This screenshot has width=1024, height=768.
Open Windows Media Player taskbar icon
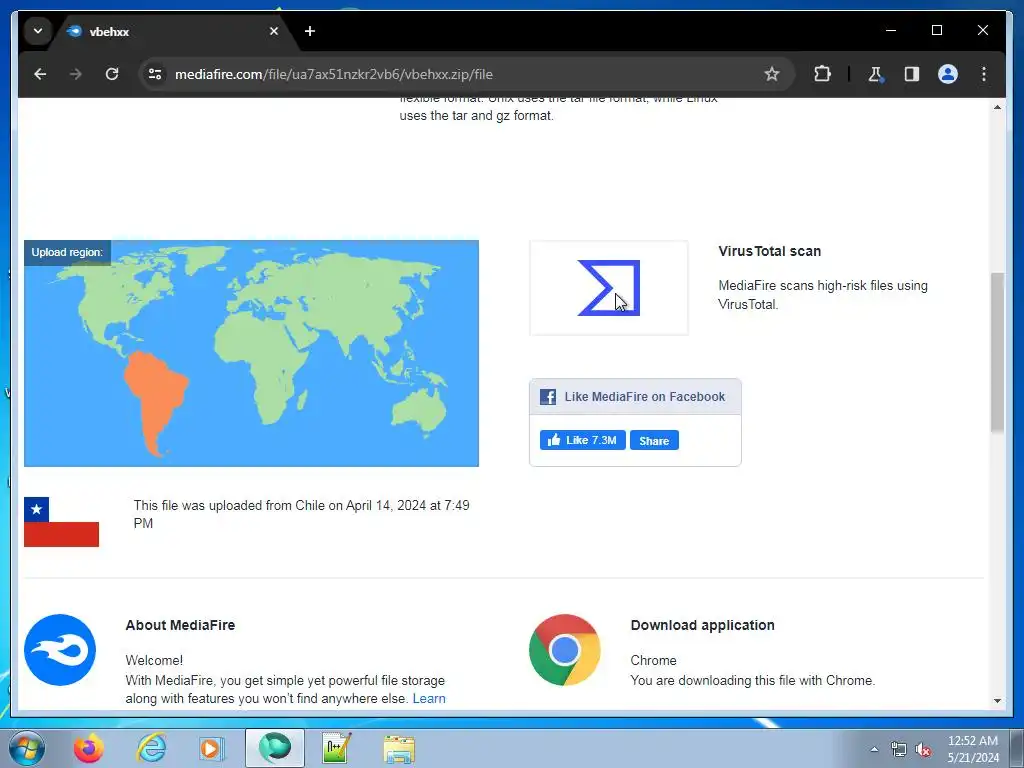[210, 748]
